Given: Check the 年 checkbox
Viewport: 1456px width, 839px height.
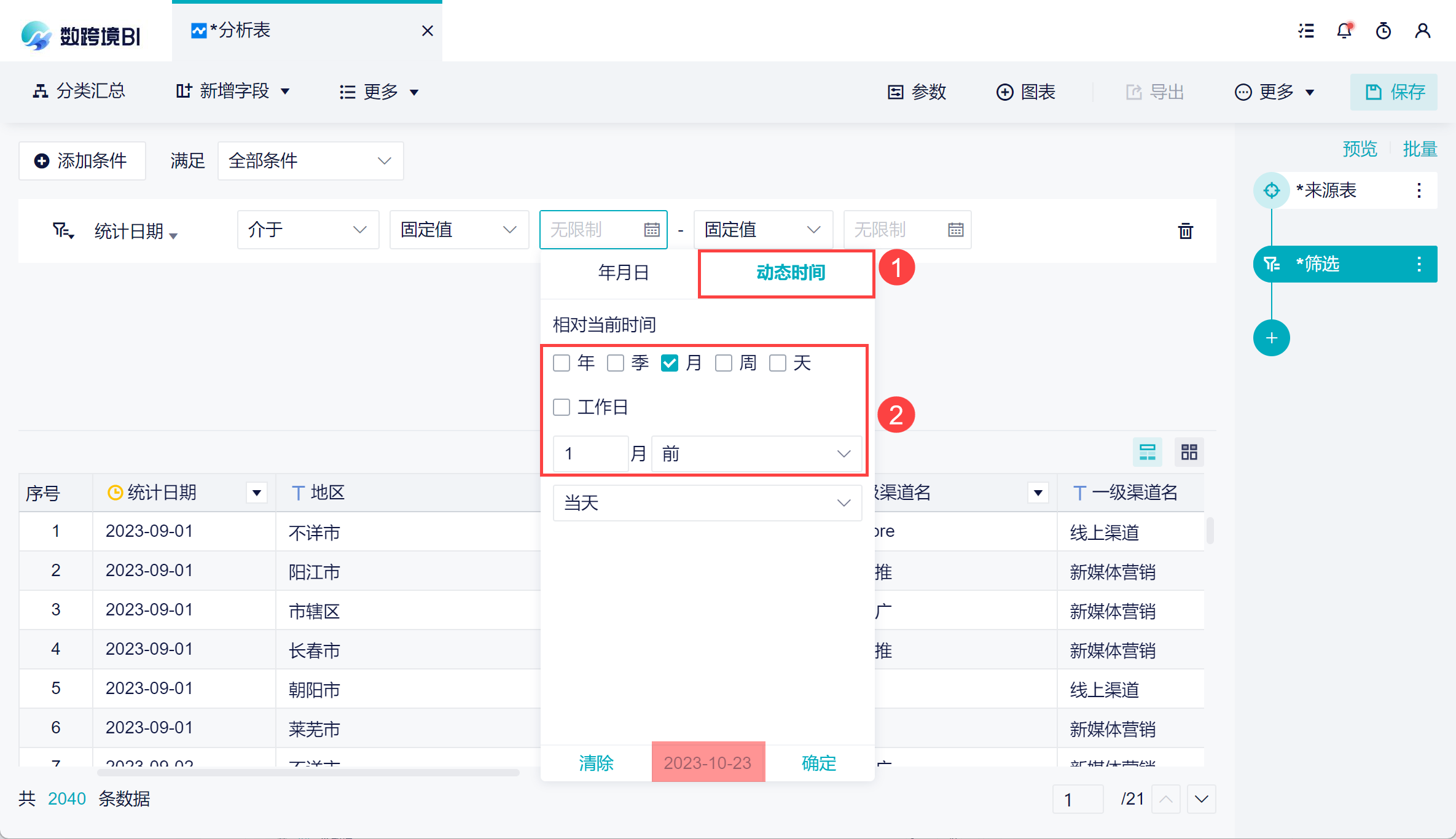Looking at the screenshot, I should tap(562, 363).
